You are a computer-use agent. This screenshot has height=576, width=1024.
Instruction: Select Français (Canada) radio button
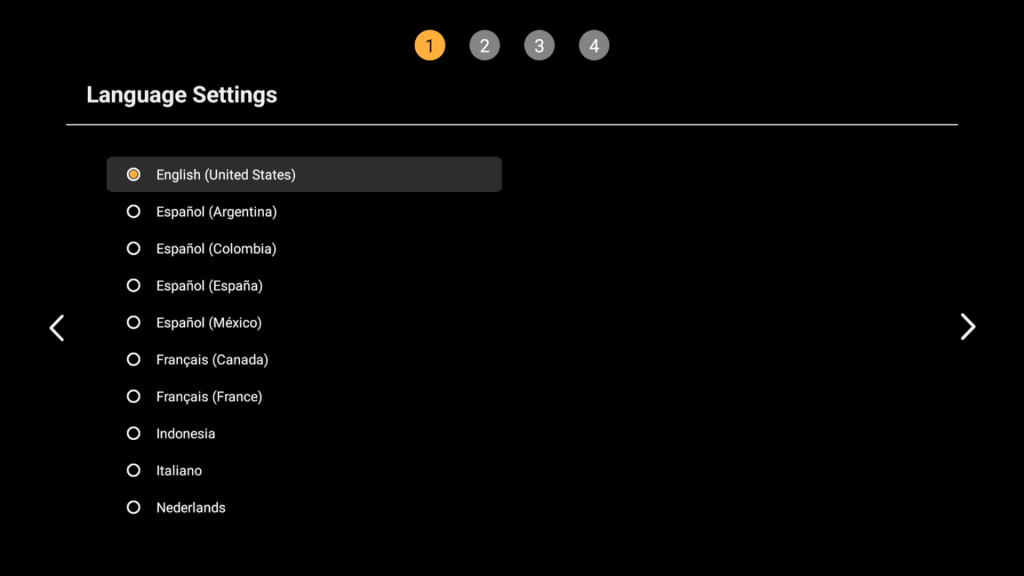coord(133,360)
